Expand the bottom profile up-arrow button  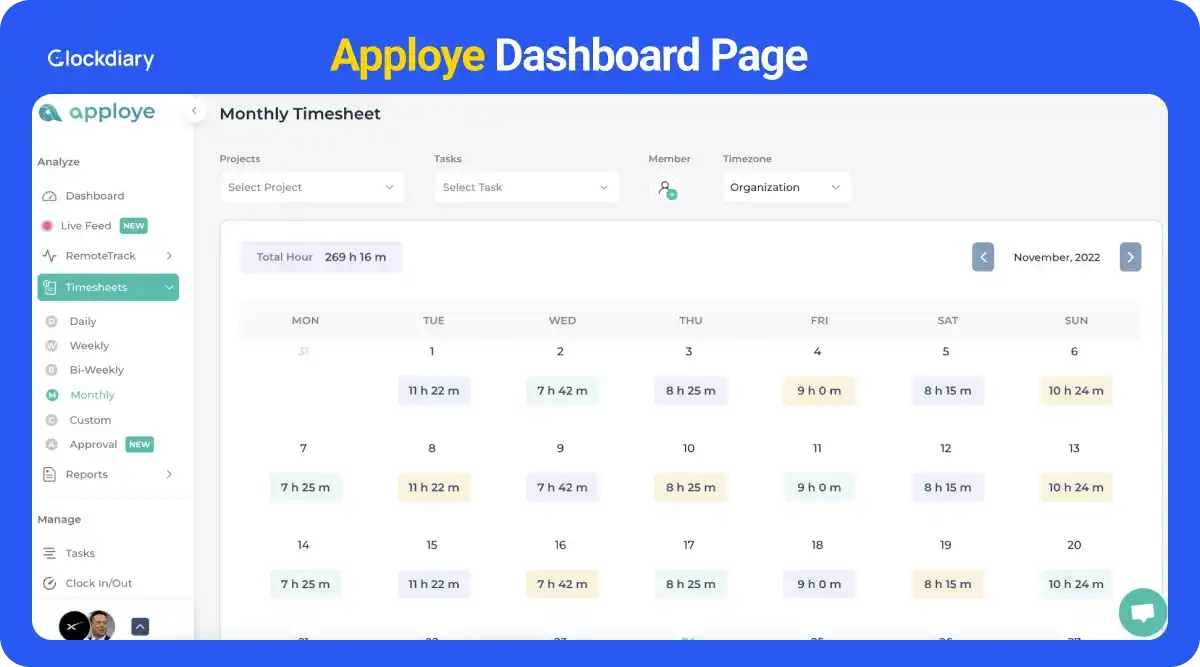coord(140,626)
